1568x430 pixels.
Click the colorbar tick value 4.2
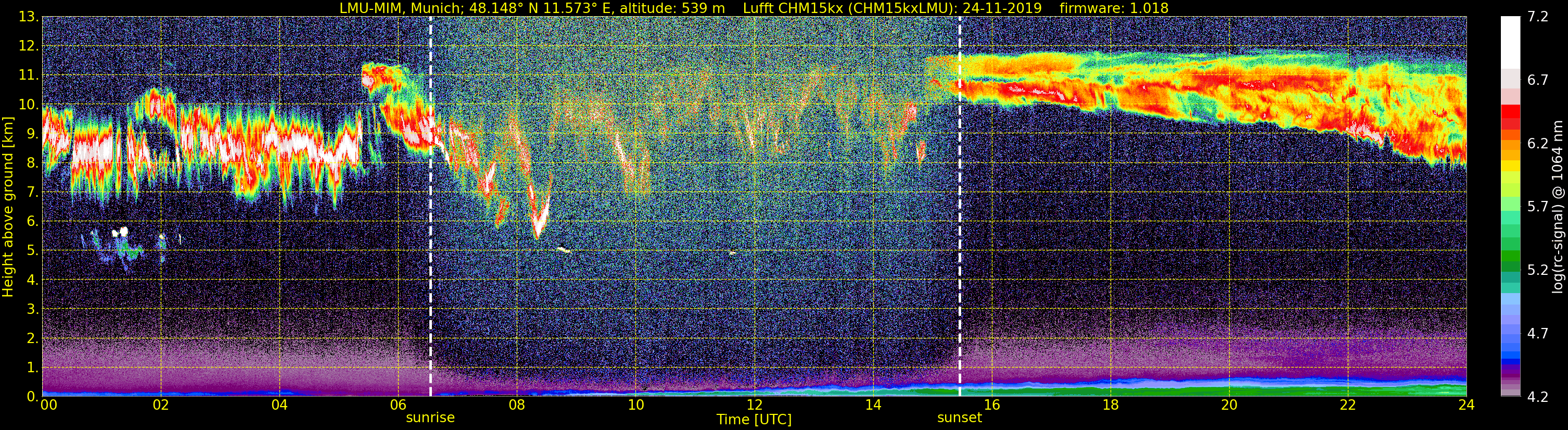click(x=1538, y=397)
